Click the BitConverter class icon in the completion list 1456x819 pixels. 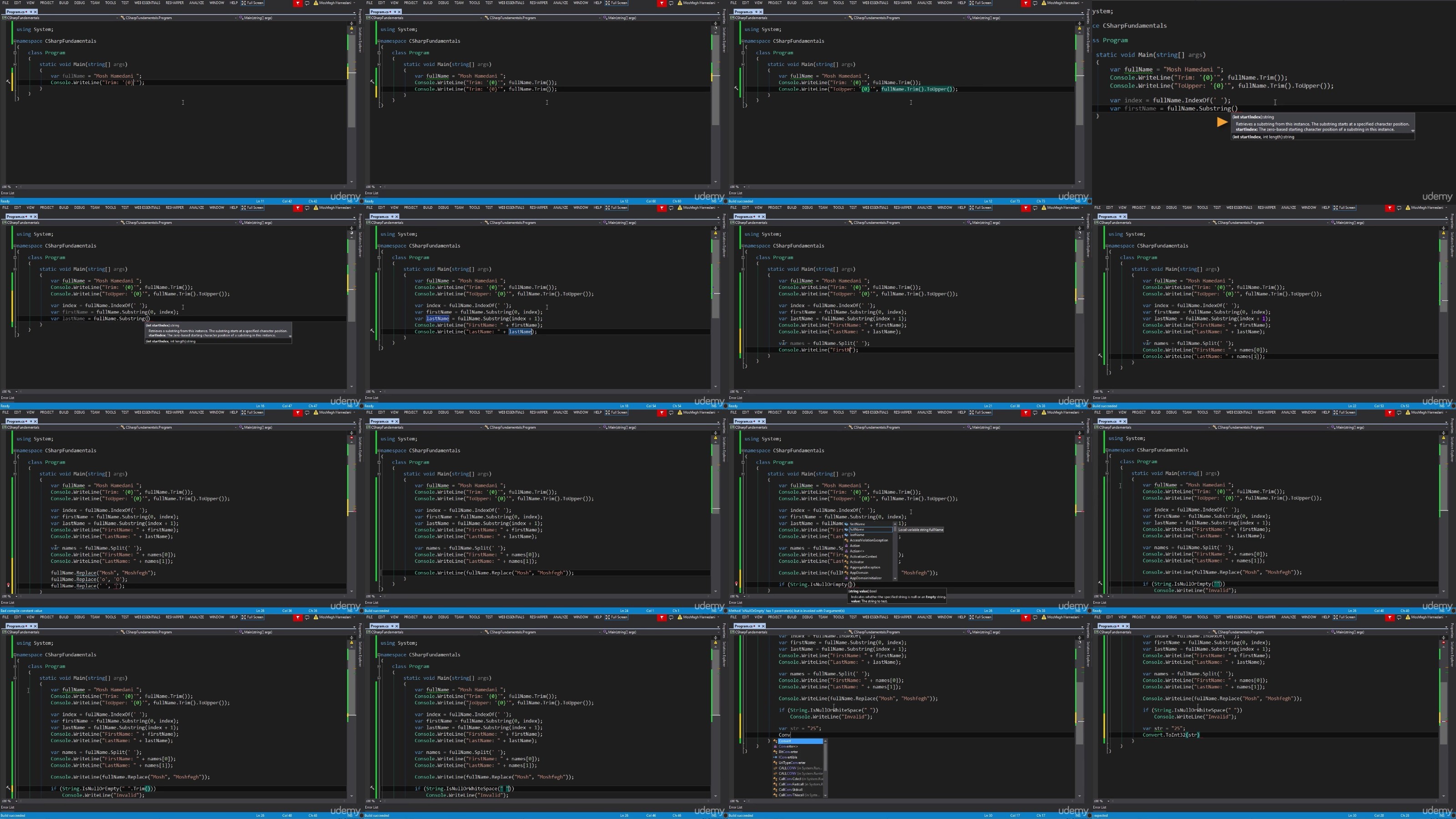(775, 752)
